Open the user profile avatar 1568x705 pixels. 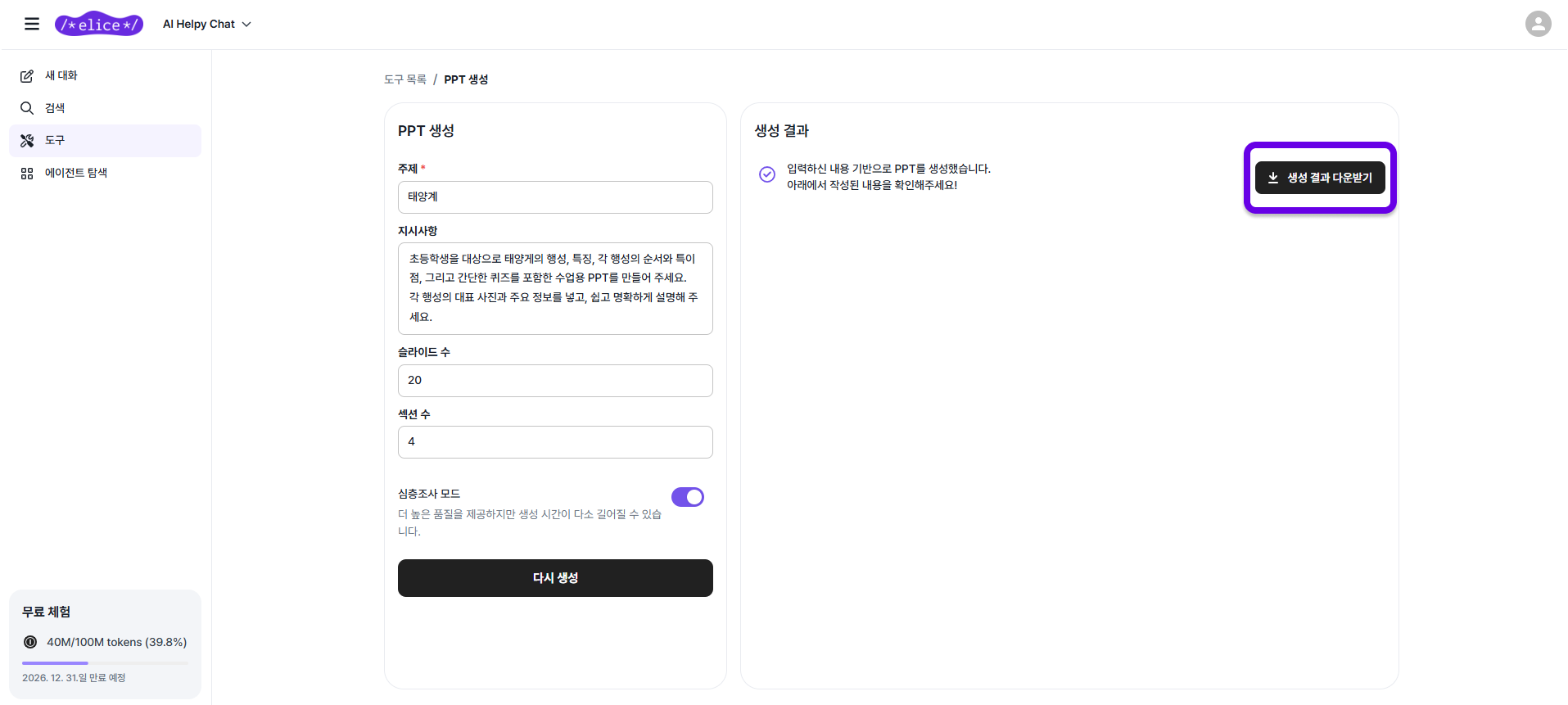point(1538,24)
